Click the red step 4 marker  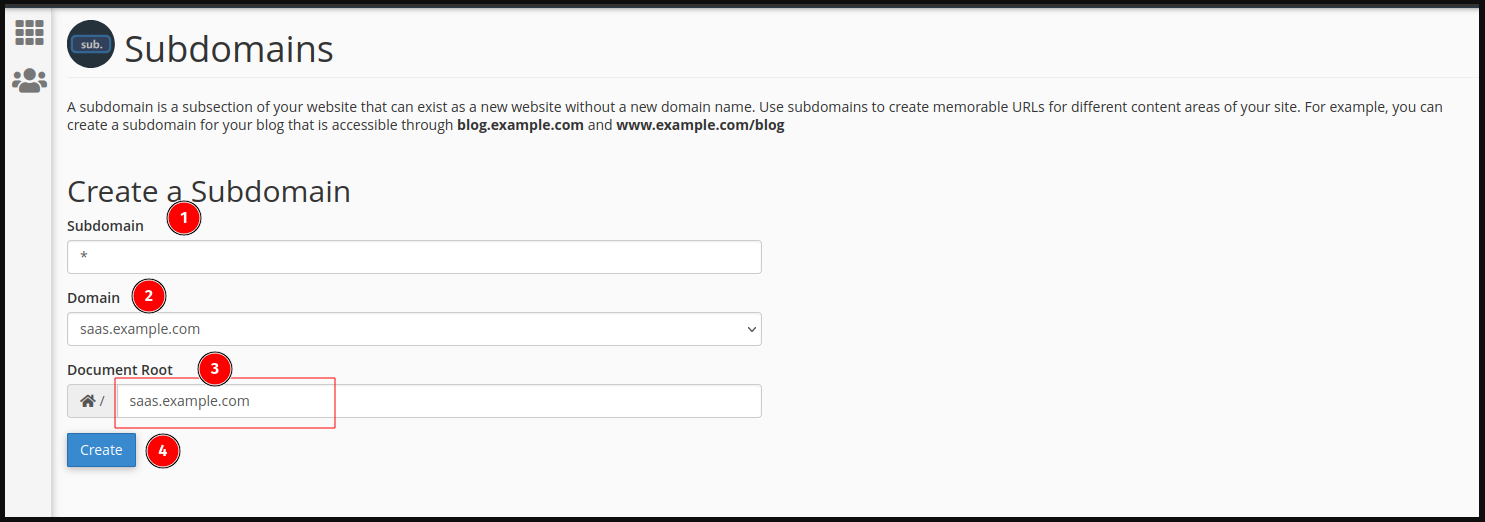[x=163, y=450]
